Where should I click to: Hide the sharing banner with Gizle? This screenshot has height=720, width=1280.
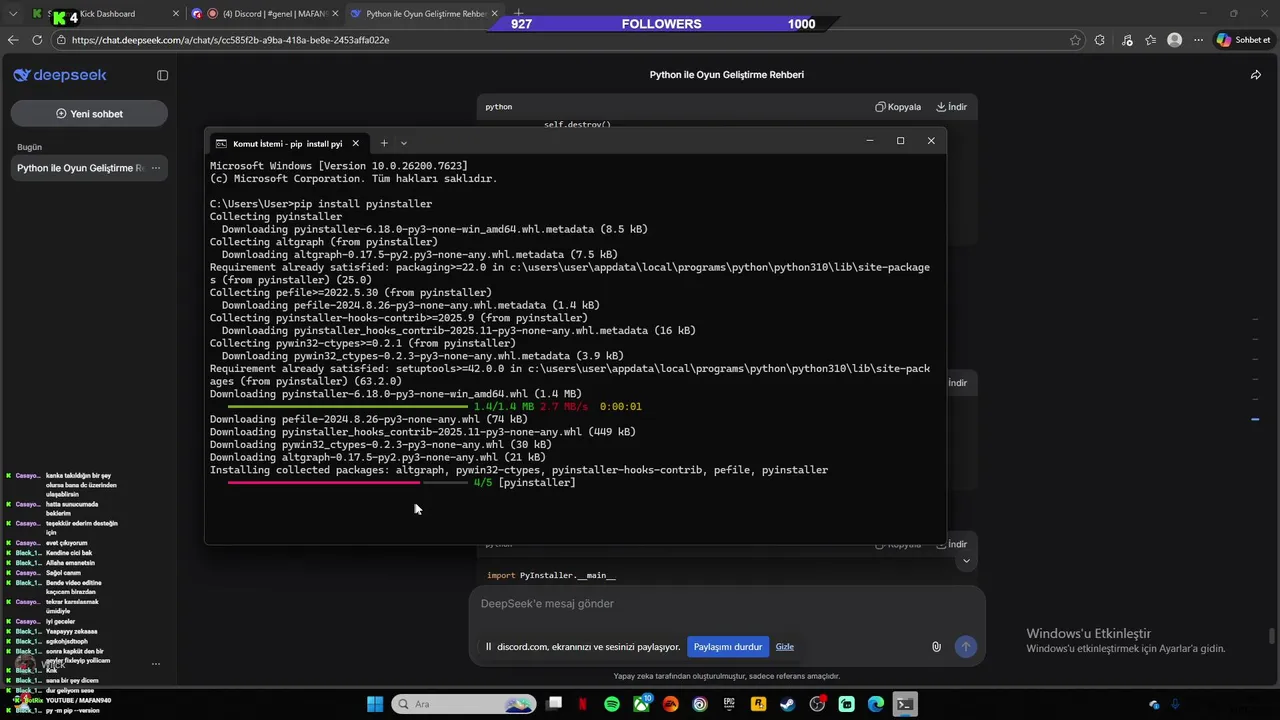tap(785, 647)
